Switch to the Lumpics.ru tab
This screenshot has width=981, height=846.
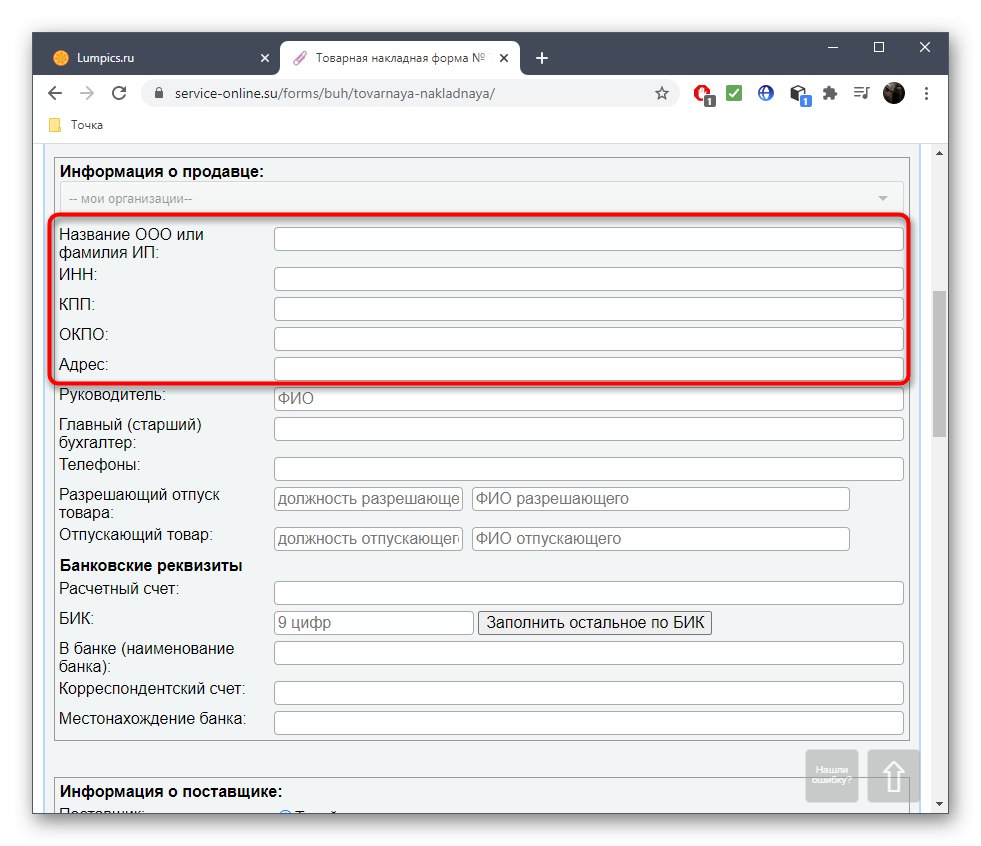pyautogui.click(x=150, y=57)
